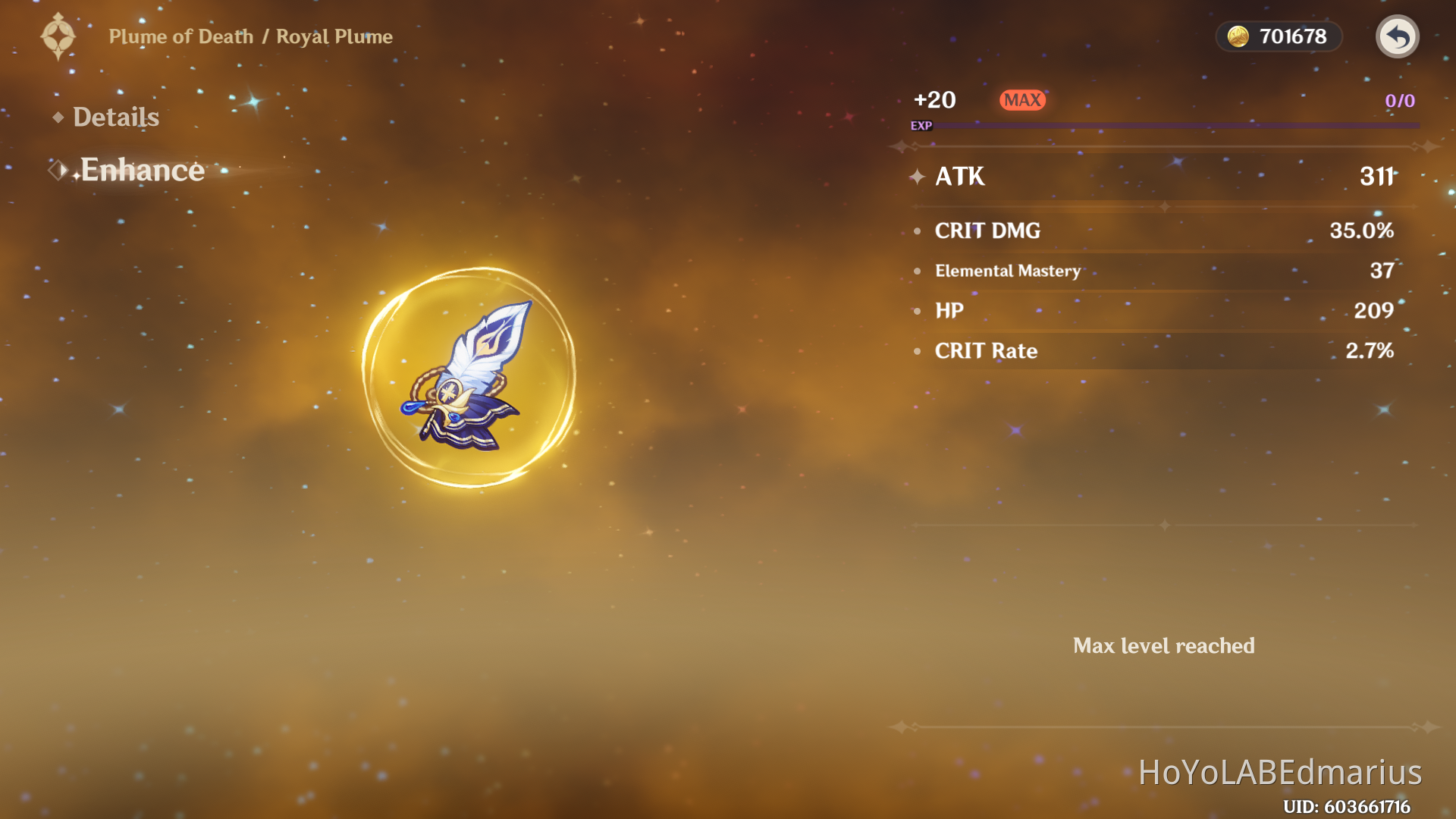This screenshot has width=1456, height=819.
Task: Click the Mora coin icon
Action: (x=1238, y=36)
